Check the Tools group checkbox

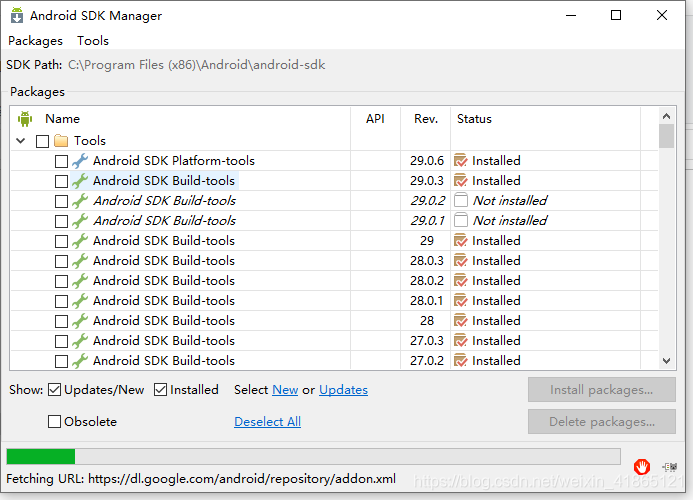[42, 141]
